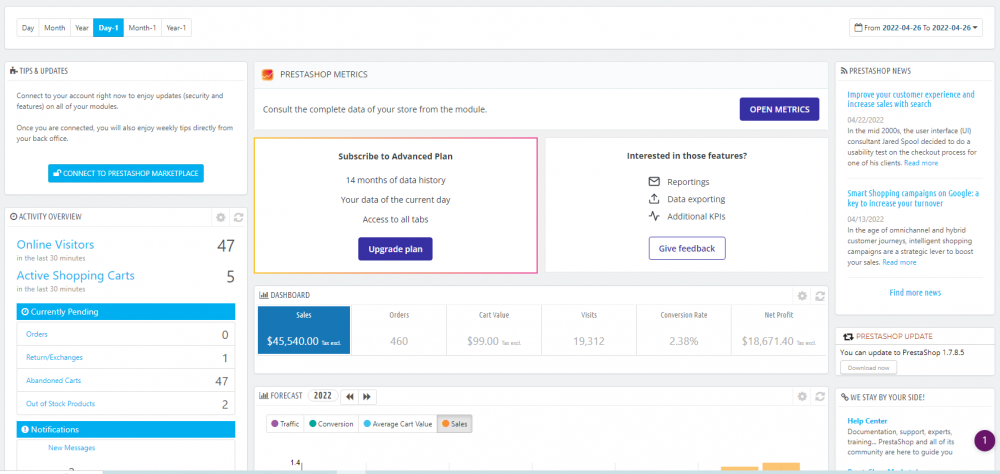
Task: Open Dashboard panel settings gear
Action: [x=802, y=296]
